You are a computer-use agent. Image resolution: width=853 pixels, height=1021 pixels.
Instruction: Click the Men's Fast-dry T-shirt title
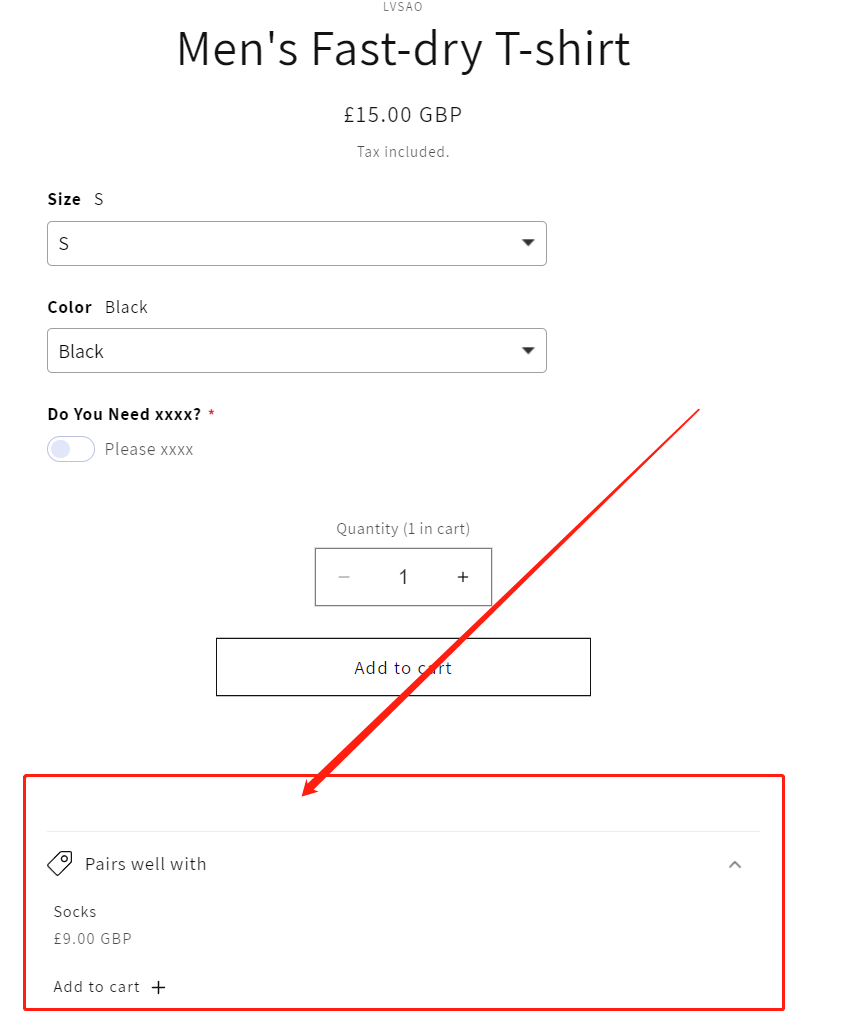[404, 49]
